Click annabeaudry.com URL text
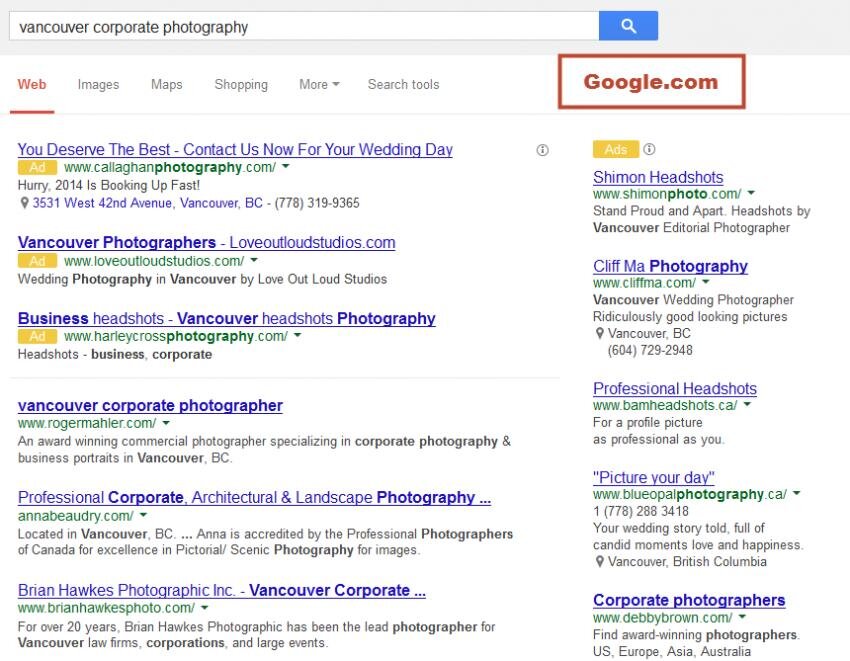850x661 pixels. 75,516
